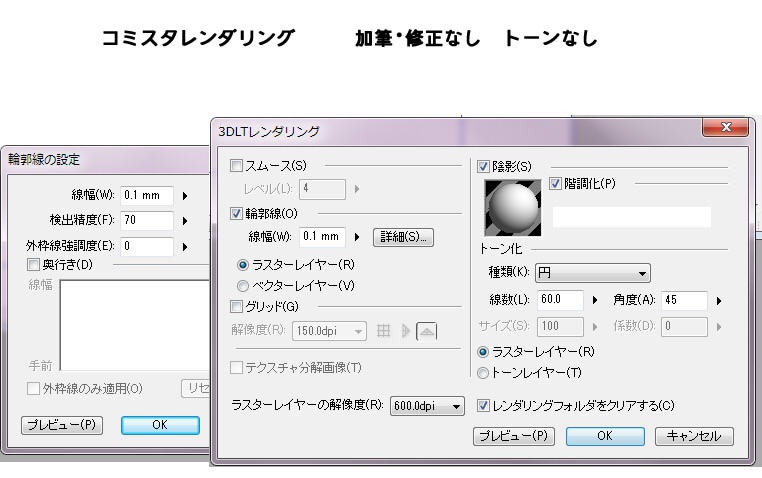Select ベクターレイヤー(V) radio button

click(242, 286)
